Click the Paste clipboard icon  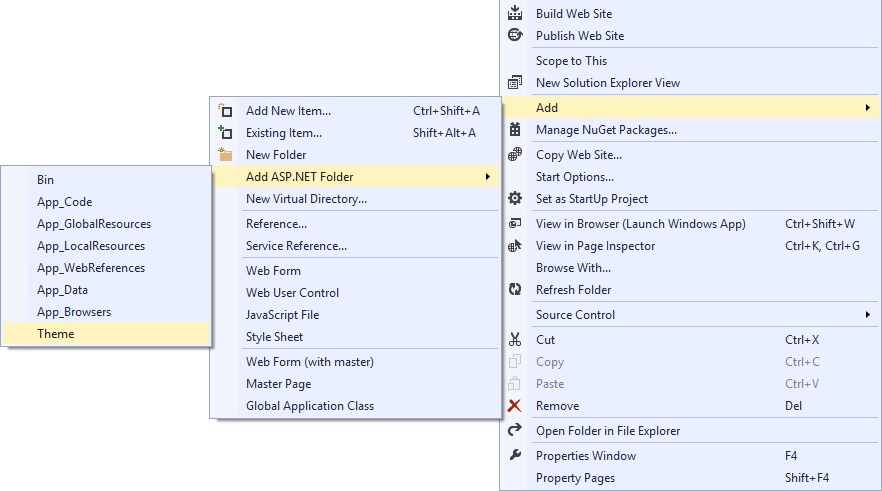[x=515, y=383]
